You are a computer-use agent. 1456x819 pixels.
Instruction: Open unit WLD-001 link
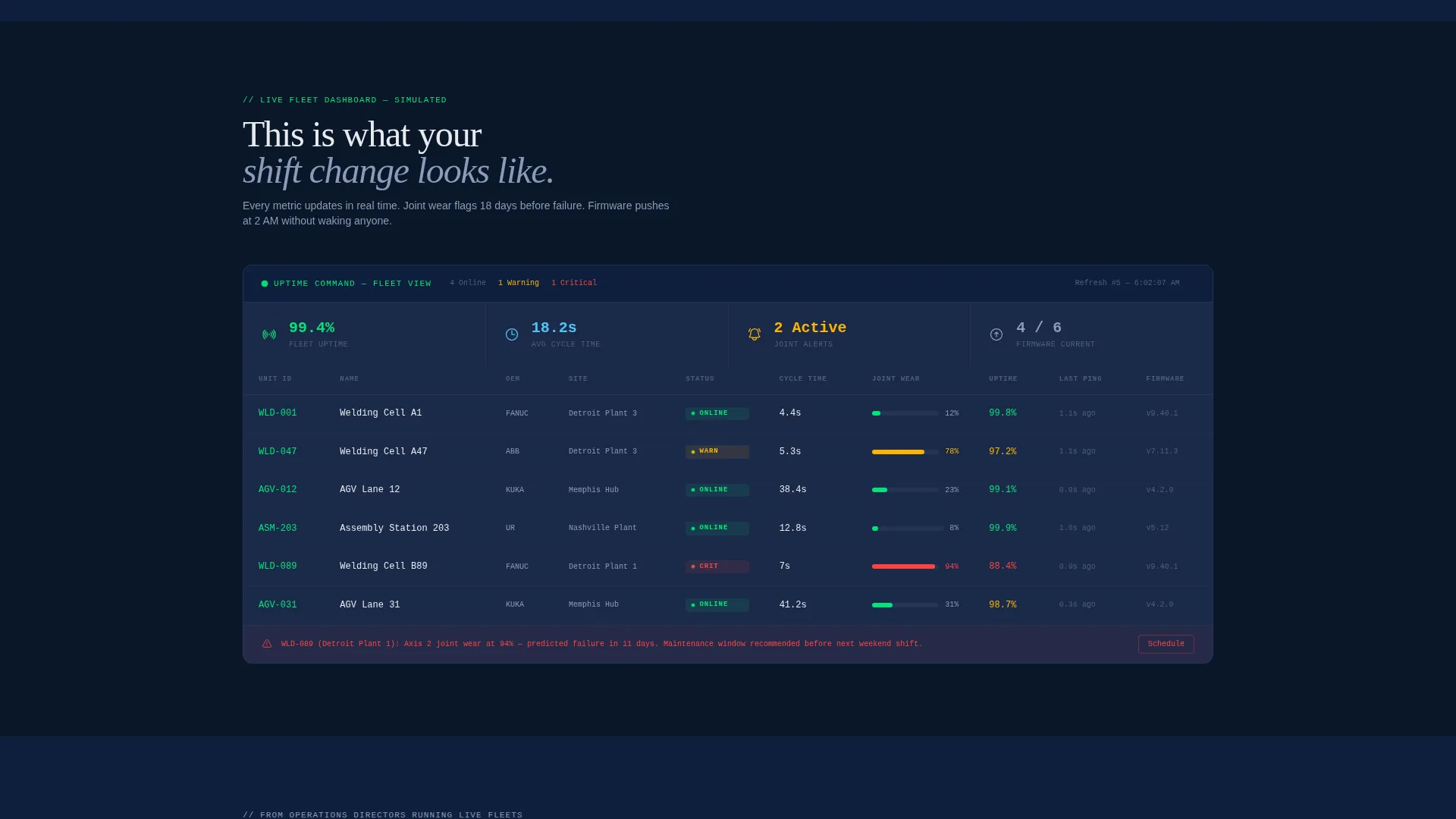pyautogui.click(x=278, y=413)
